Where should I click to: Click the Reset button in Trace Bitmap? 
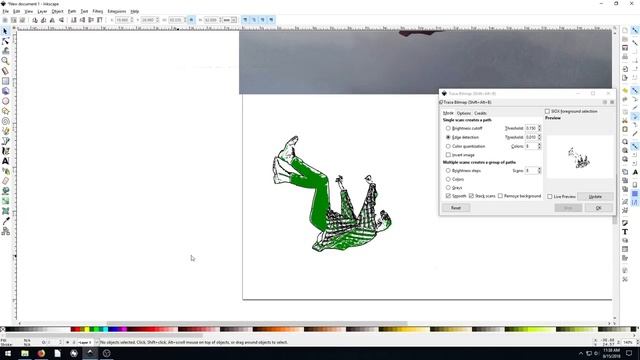click(456, 208)
